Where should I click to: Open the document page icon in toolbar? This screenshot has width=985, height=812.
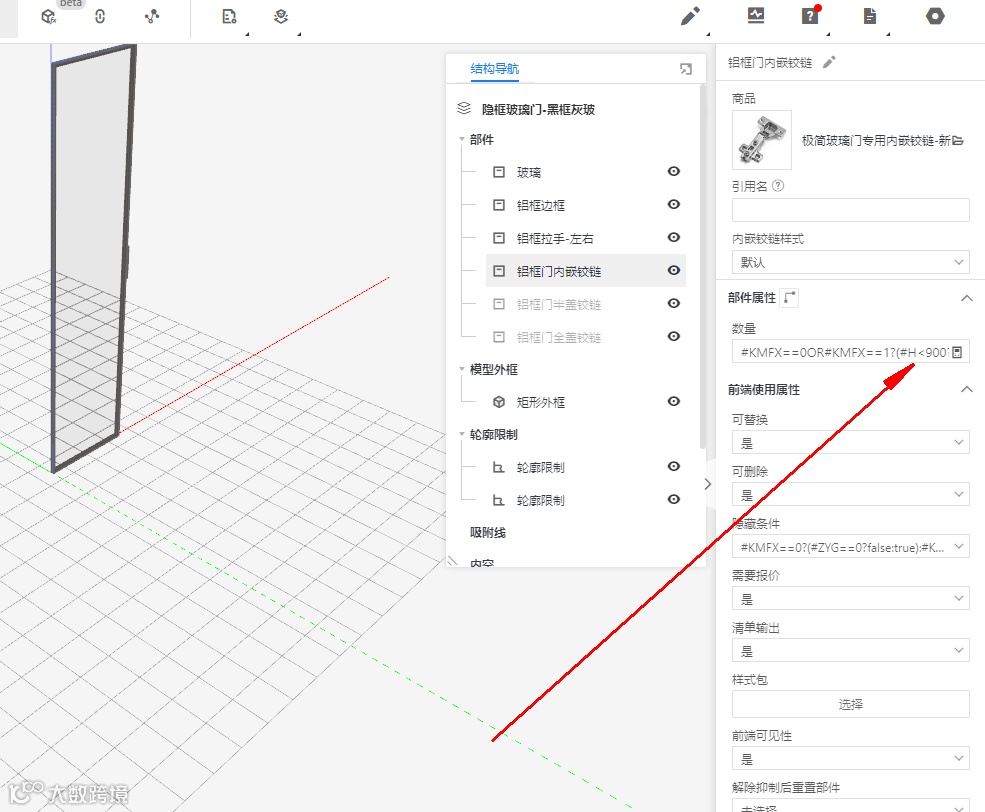click(x=870, y=16)
